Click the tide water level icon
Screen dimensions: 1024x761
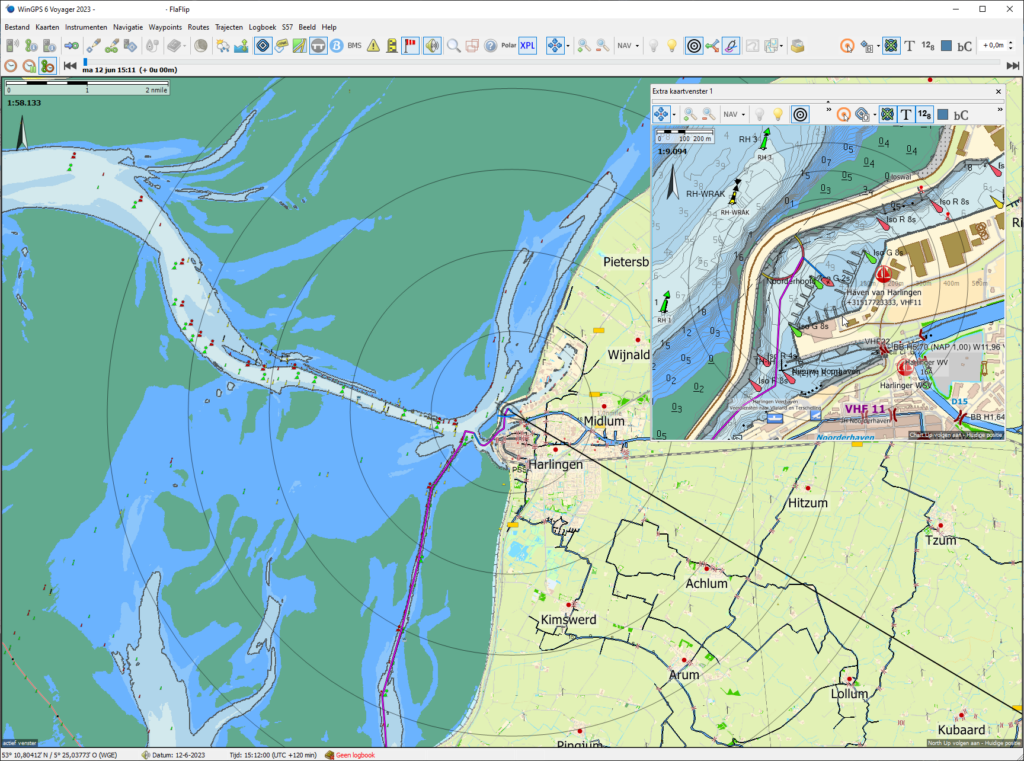pyautogui.click(x=241, y=46)
